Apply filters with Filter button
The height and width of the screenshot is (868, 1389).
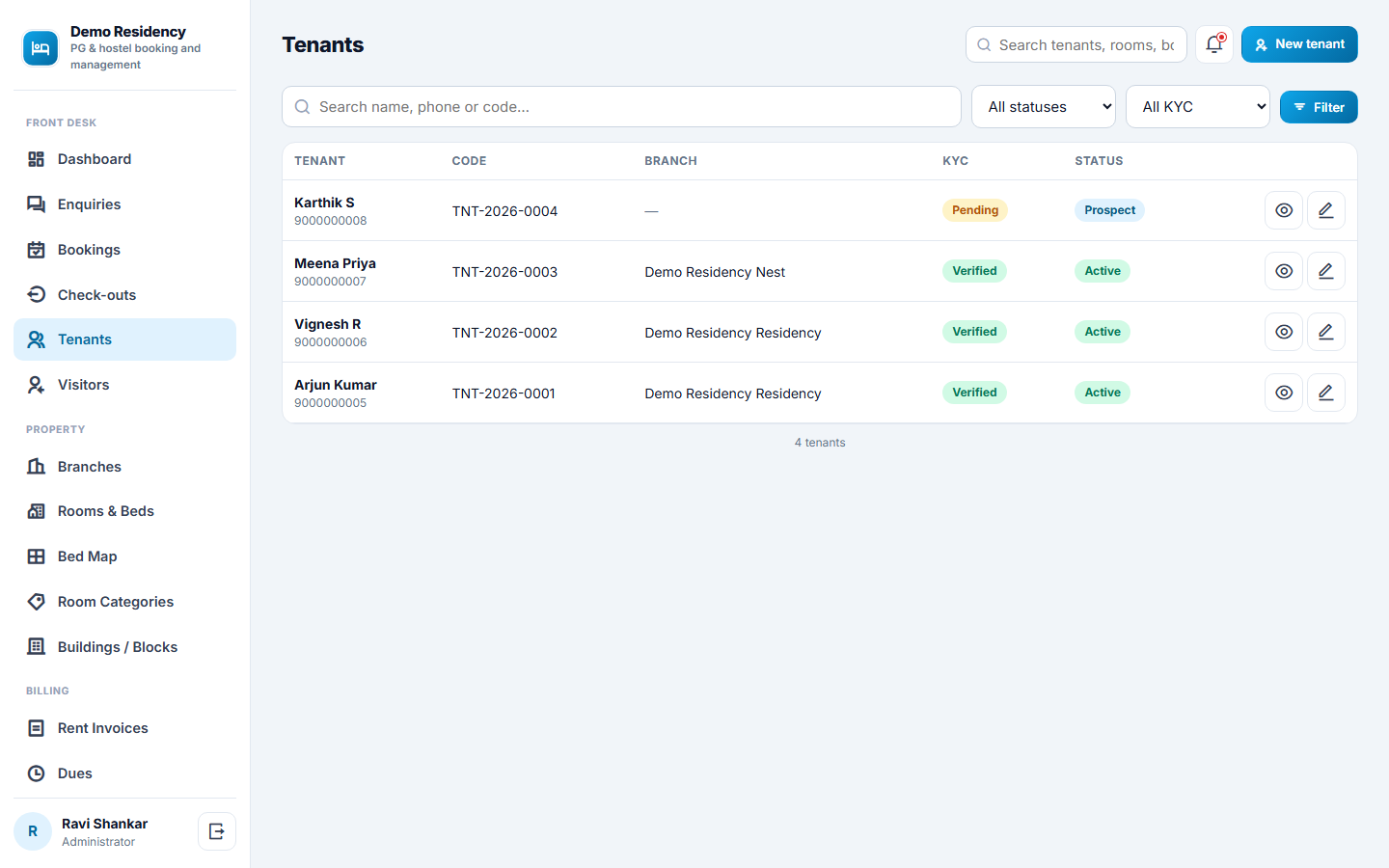[x=1319, y=107]
